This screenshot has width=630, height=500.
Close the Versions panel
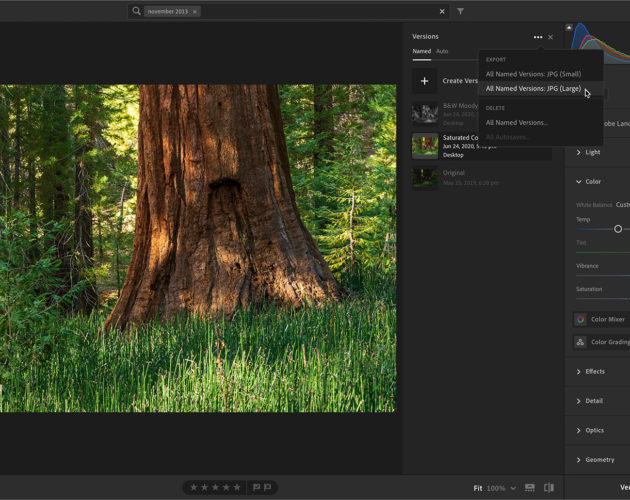[x=550, y=37]
